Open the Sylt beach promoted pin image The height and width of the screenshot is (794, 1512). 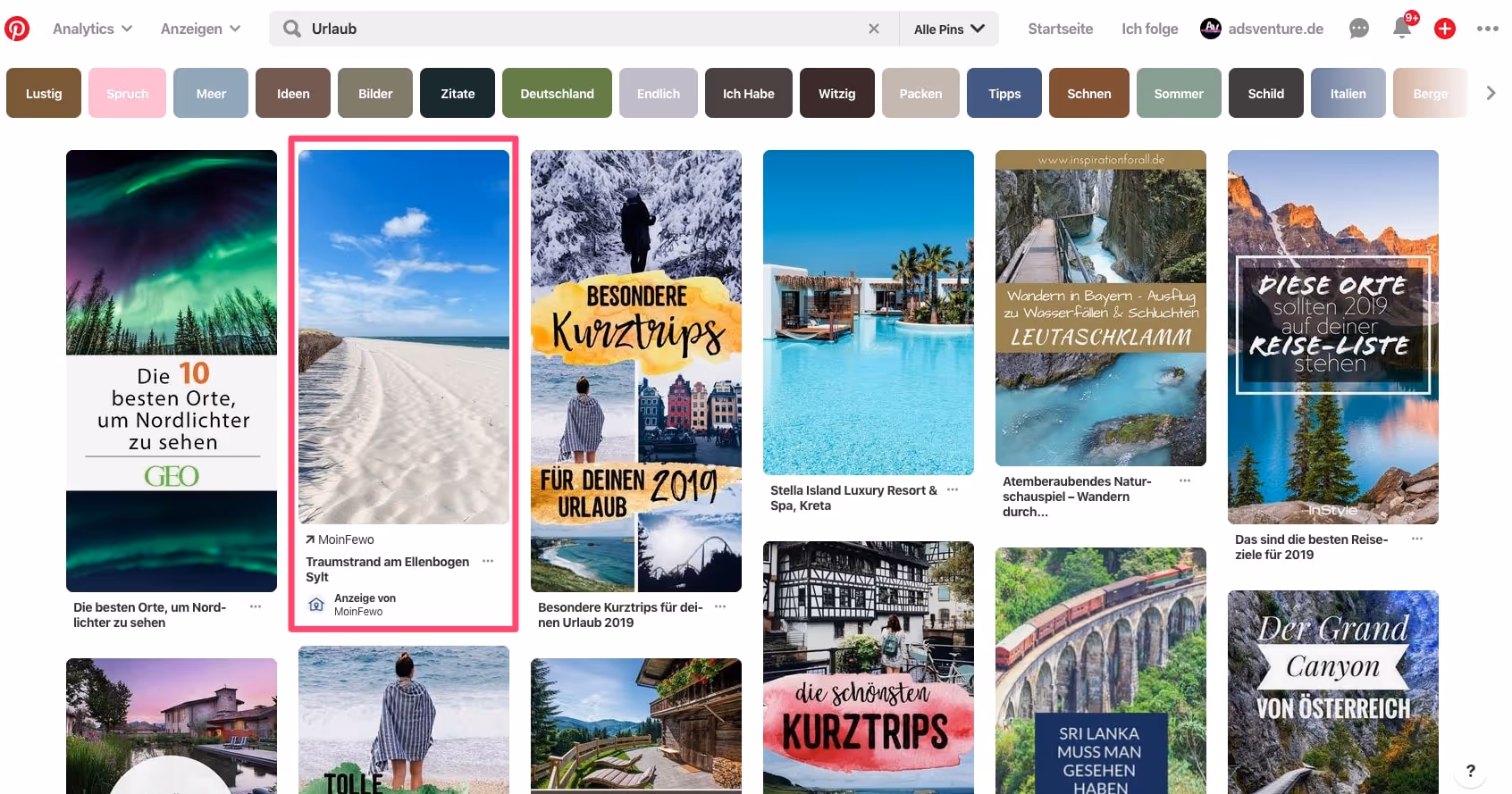coord(404,337)
